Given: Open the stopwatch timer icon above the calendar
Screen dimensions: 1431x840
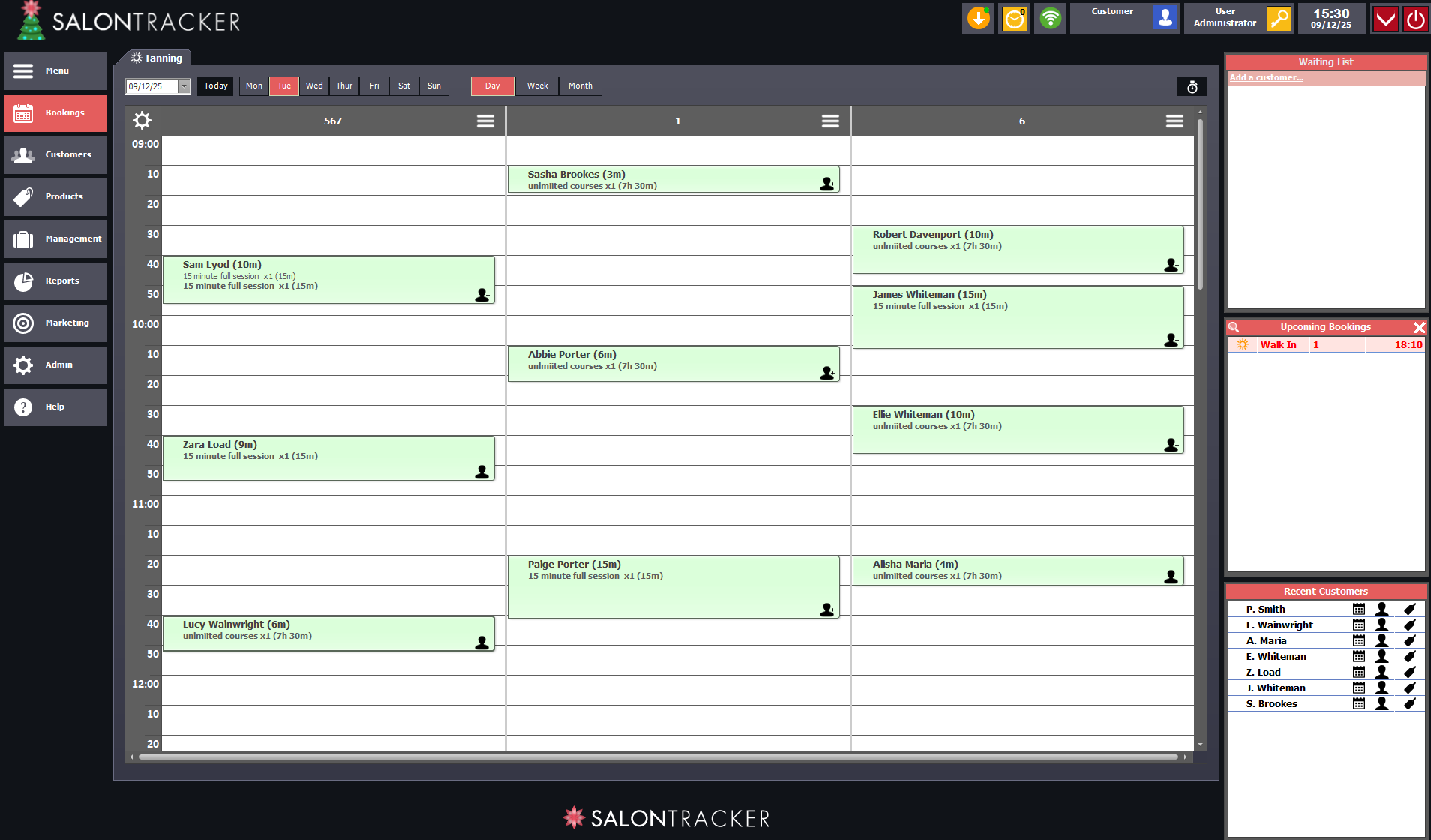Looking at the screenshot, I should (x=1192, y=86).
